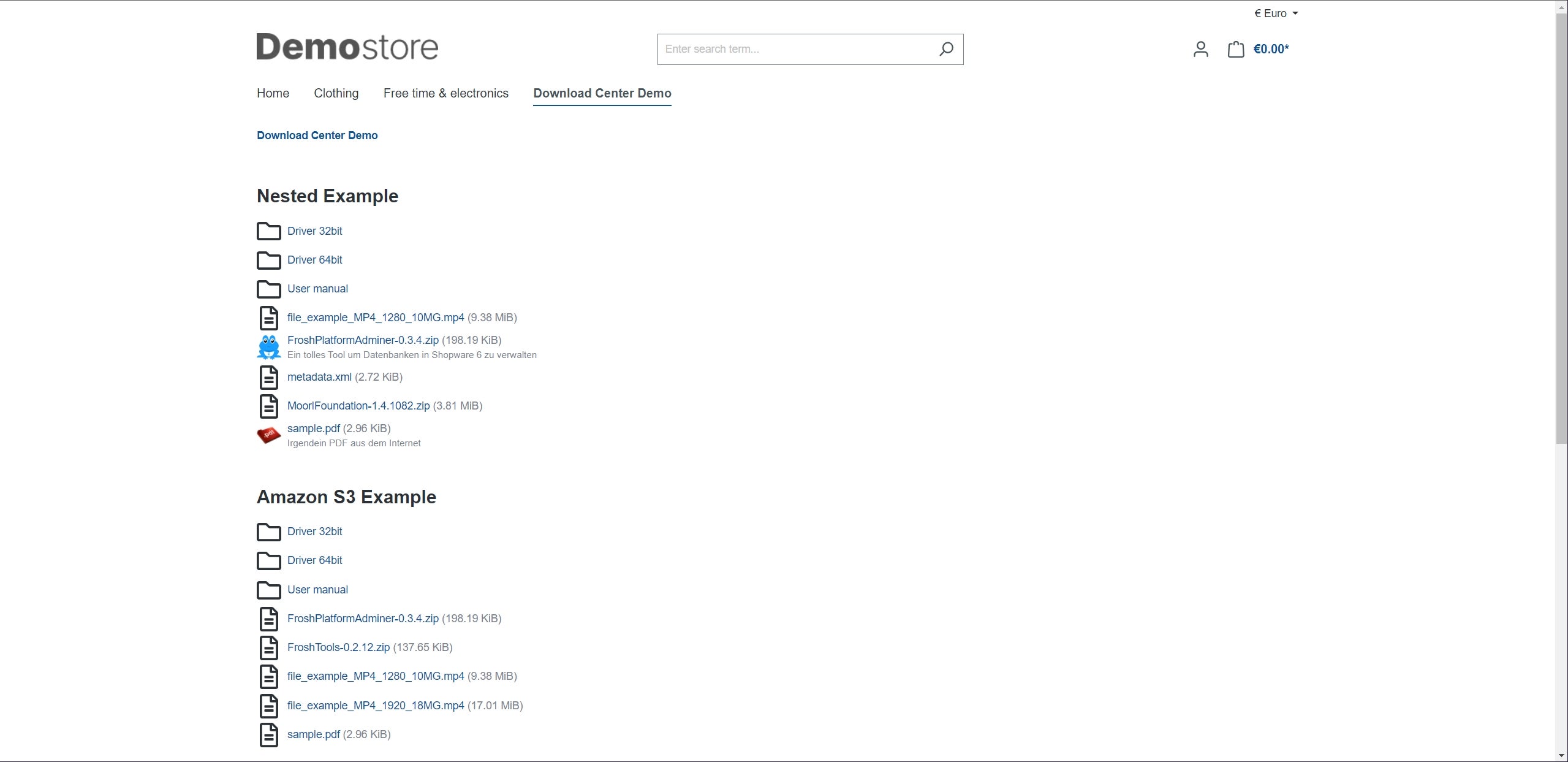Click folder icon for Amazon S3 Driver 64bit
The height and width of the screenshot is (762, 1568).
(x=268, y=560)
